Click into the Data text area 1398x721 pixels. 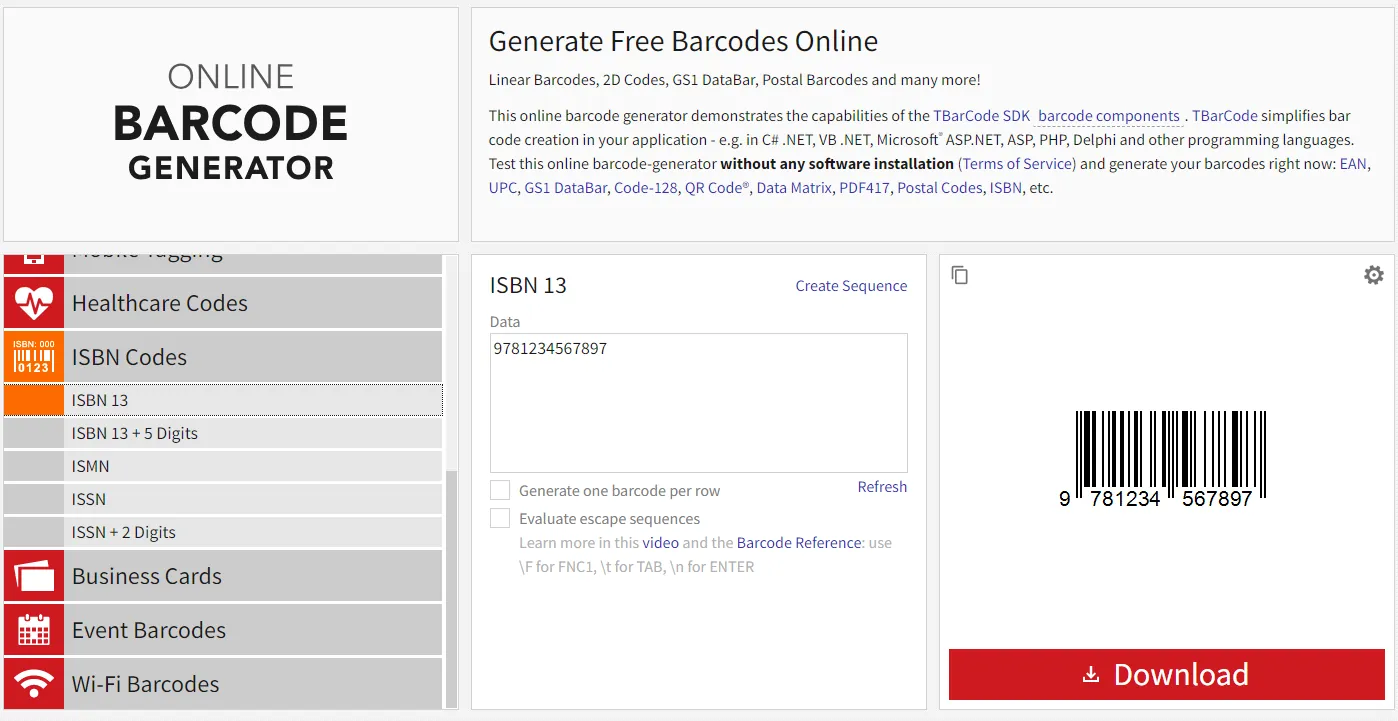pyautogui.click(x=698, y=402)
